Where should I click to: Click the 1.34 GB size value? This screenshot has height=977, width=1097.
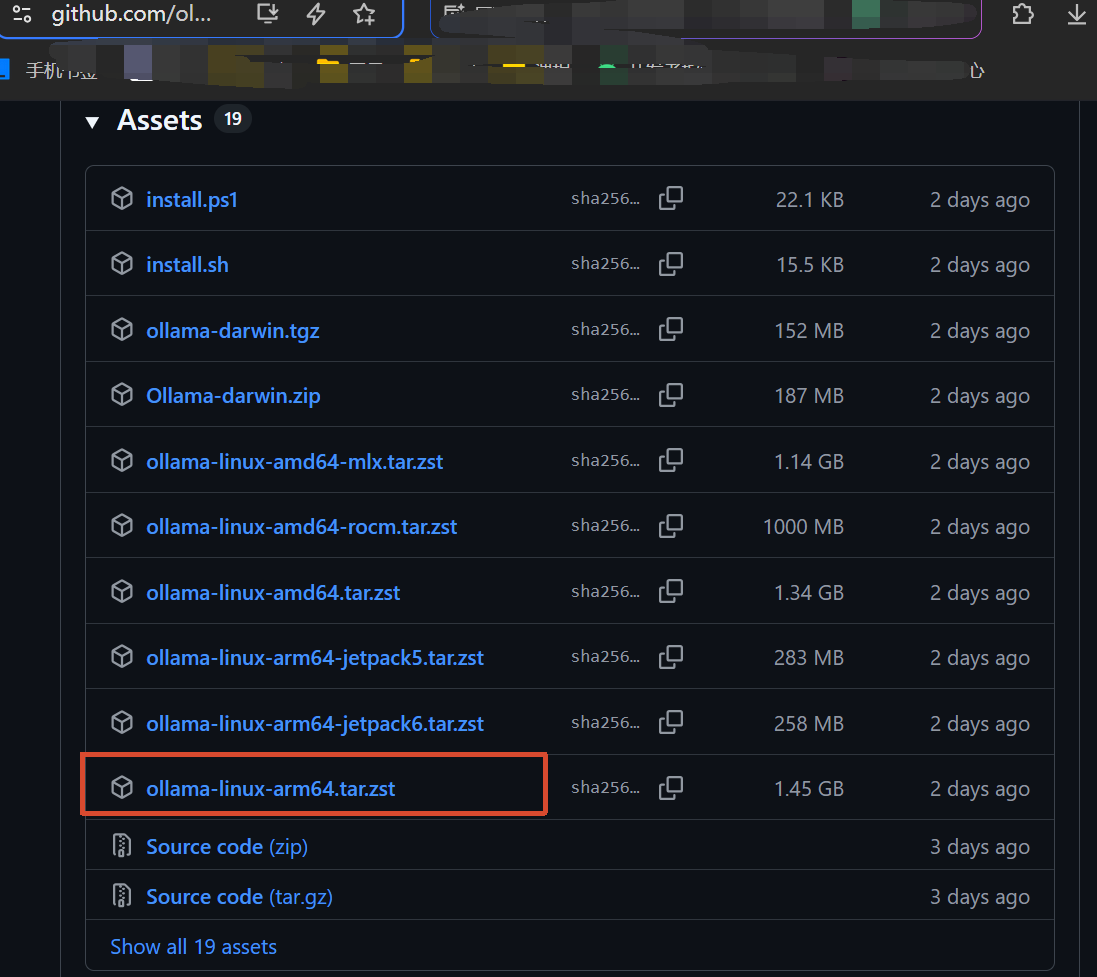[x=809, y=593]
